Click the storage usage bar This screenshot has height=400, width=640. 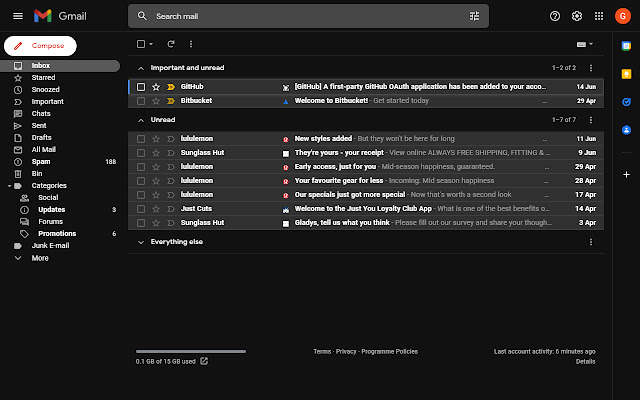(190, 352)
